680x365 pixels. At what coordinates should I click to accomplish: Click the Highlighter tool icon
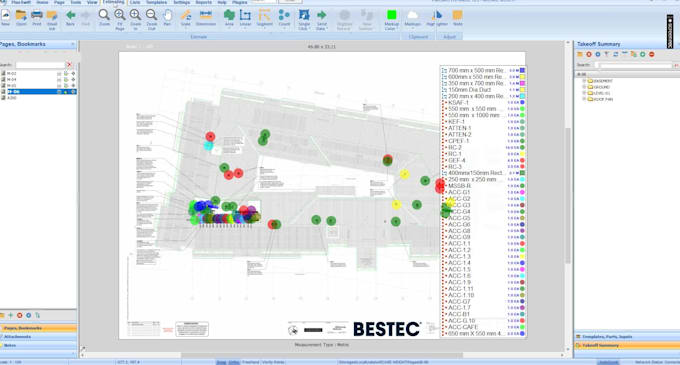437,16
